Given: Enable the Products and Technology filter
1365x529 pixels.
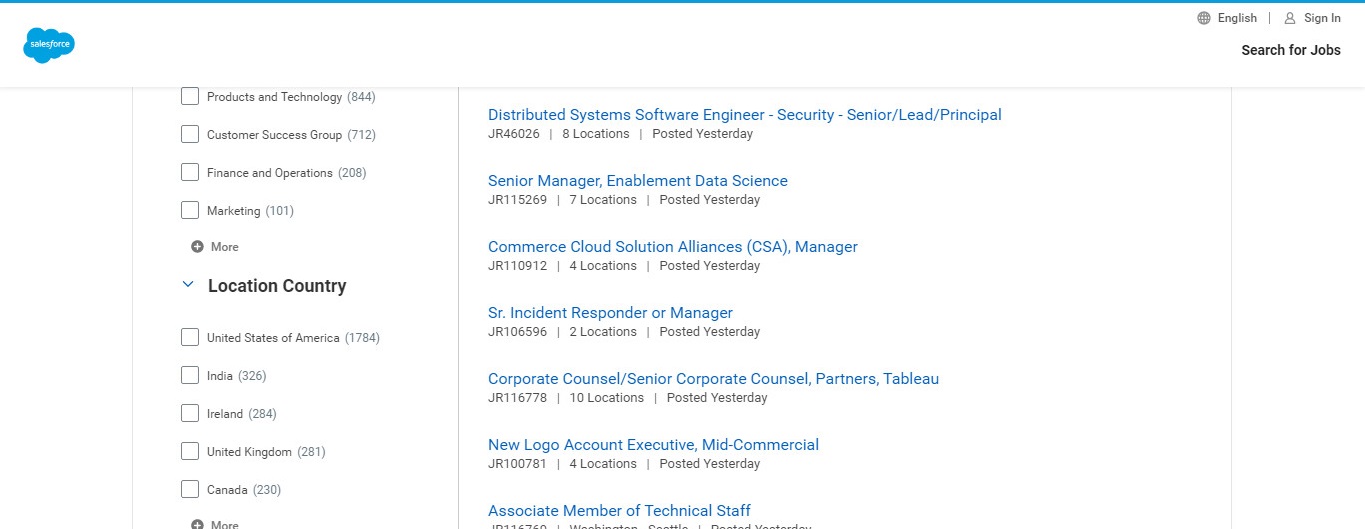Looking at the screenshot, I should 190,97.
